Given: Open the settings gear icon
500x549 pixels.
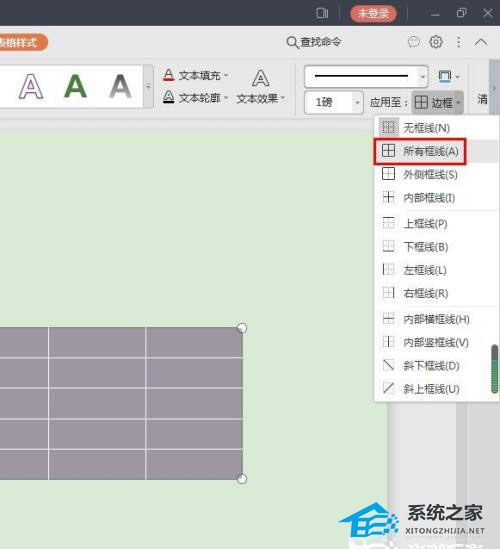Looking at the screenshot, I should pyautogui.click(x=436, y=42).
